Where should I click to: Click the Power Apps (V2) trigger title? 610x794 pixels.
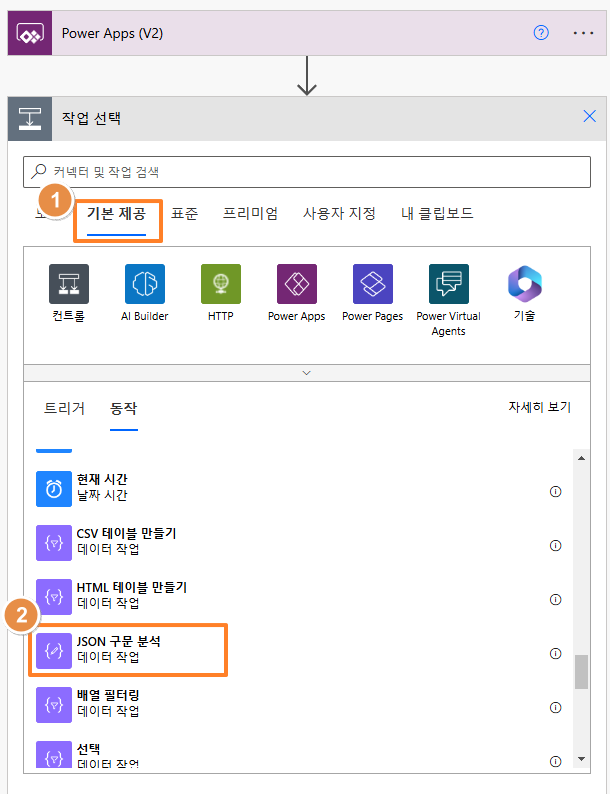tap(112, 33)
